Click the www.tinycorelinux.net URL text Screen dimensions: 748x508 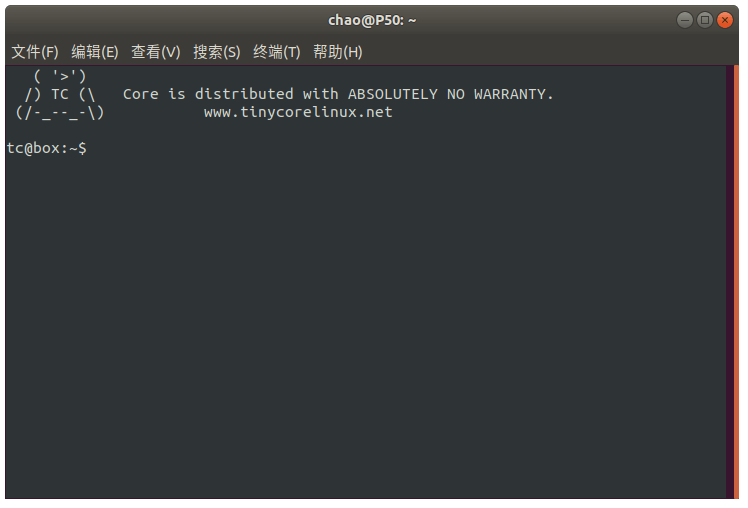298,112
